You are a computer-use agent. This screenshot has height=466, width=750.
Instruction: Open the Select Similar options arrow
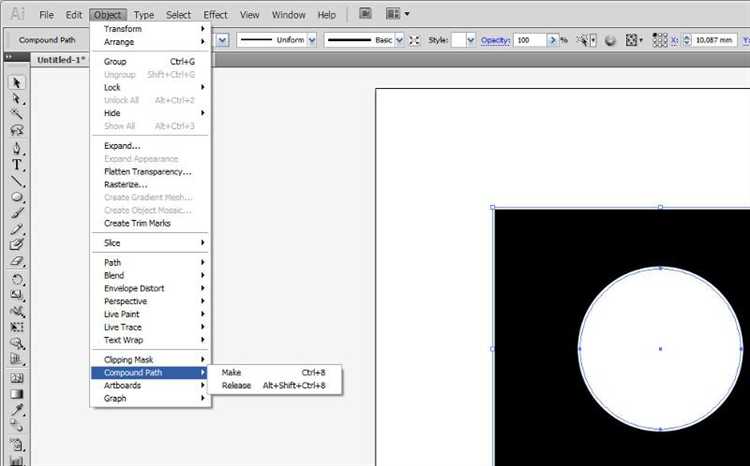tap(593, 40)
